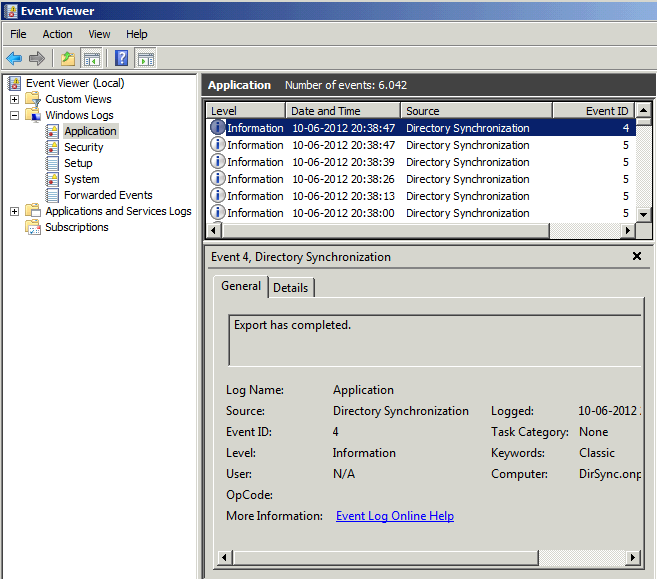Open the File menu
The width and height of the screenshot is (657, 579).
coord(18,34)
